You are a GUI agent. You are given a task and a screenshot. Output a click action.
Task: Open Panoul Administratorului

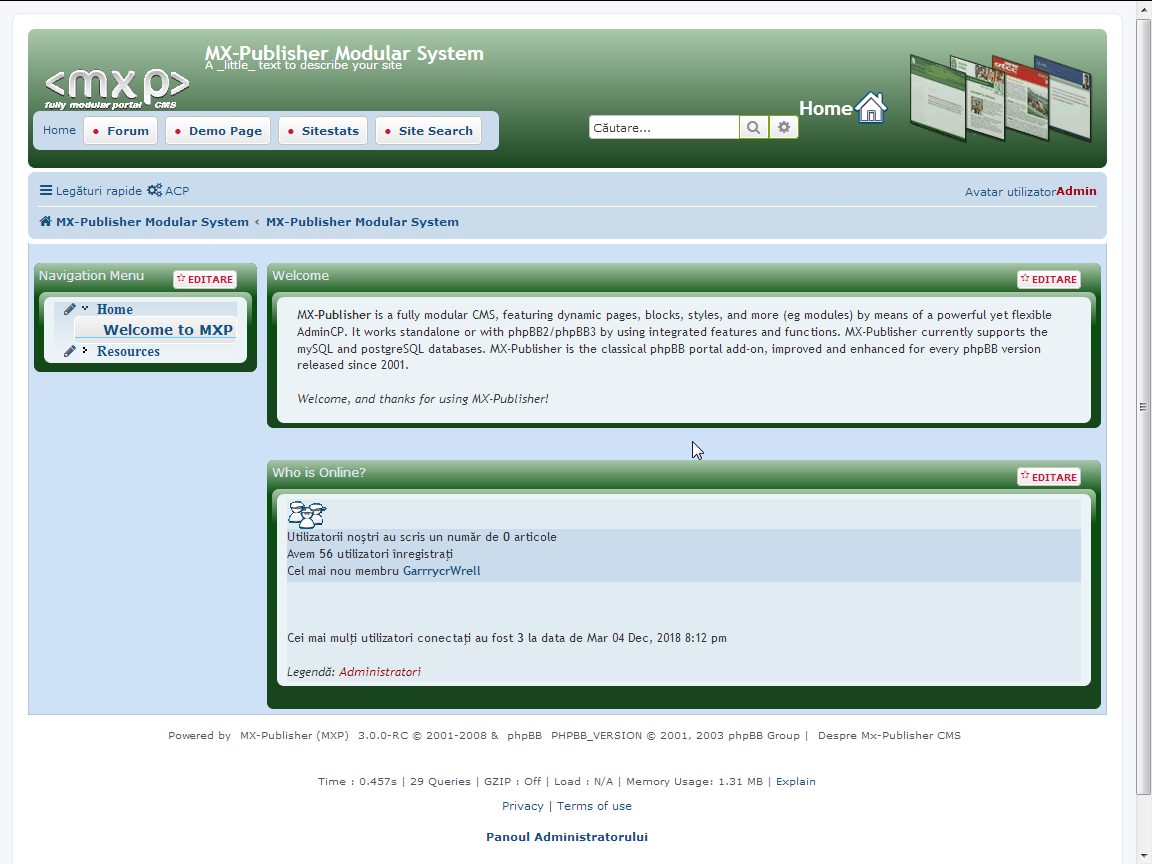(x=566, y=836)
